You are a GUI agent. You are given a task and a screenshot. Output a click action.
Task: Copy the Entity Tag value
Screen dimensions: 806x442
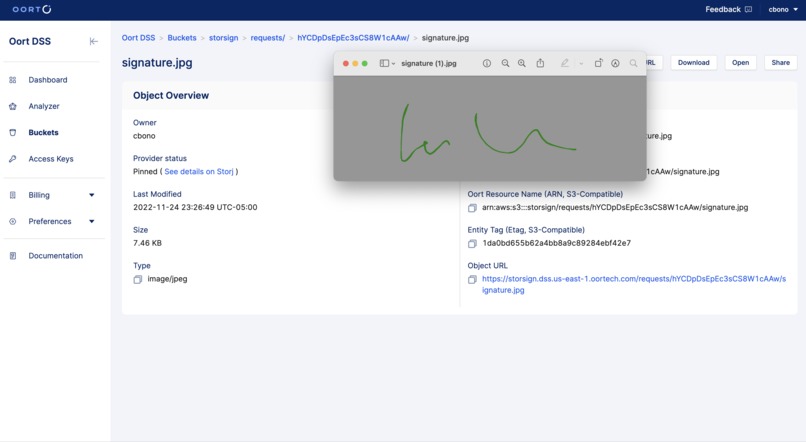(x=472, y=244)
